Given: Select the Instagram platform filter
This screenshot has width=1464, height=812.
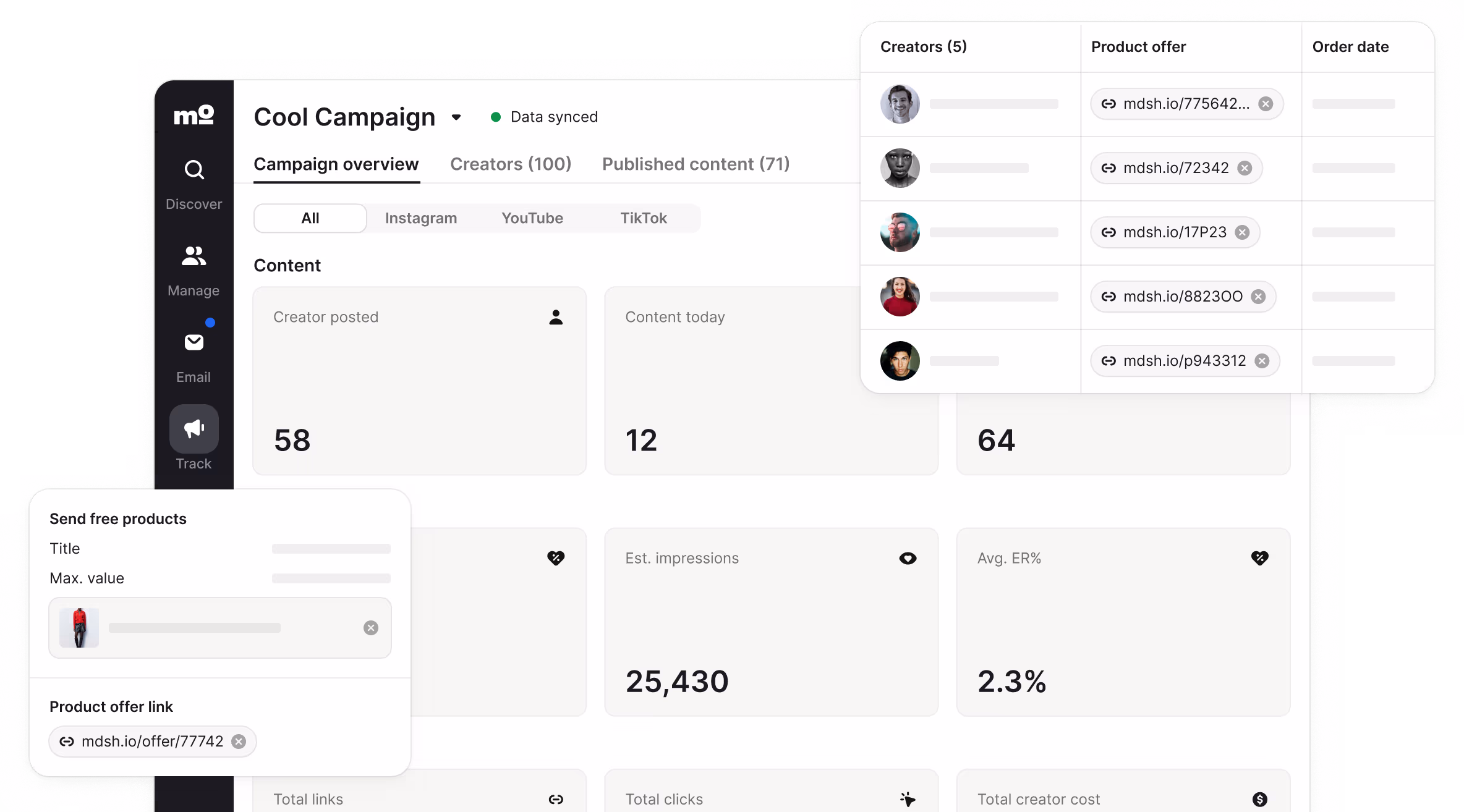Looking at the screenshot, I should (420, 218).
